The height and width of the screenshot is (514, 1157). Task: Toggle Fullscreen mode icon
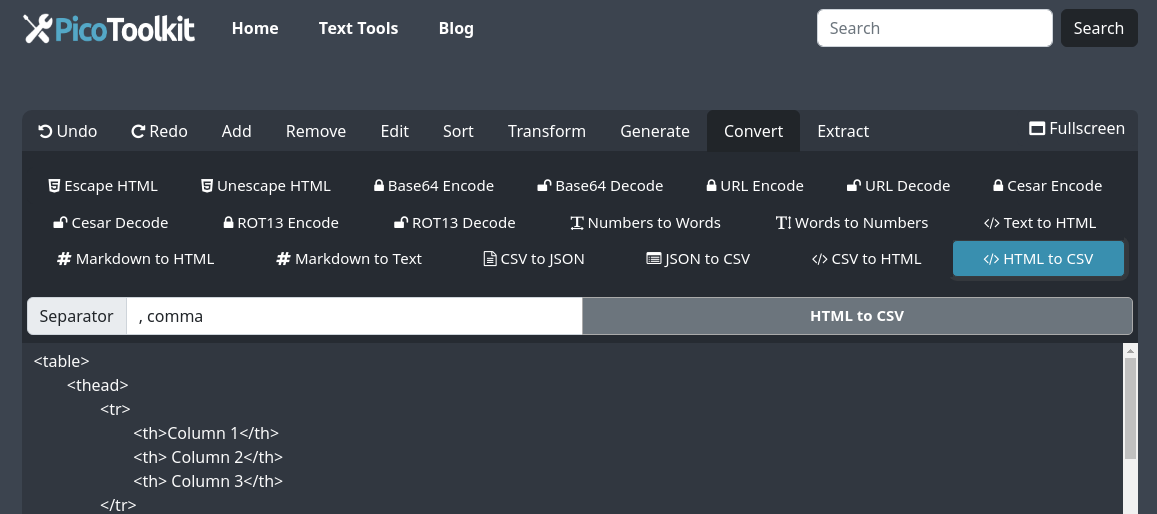[1037, 129]
